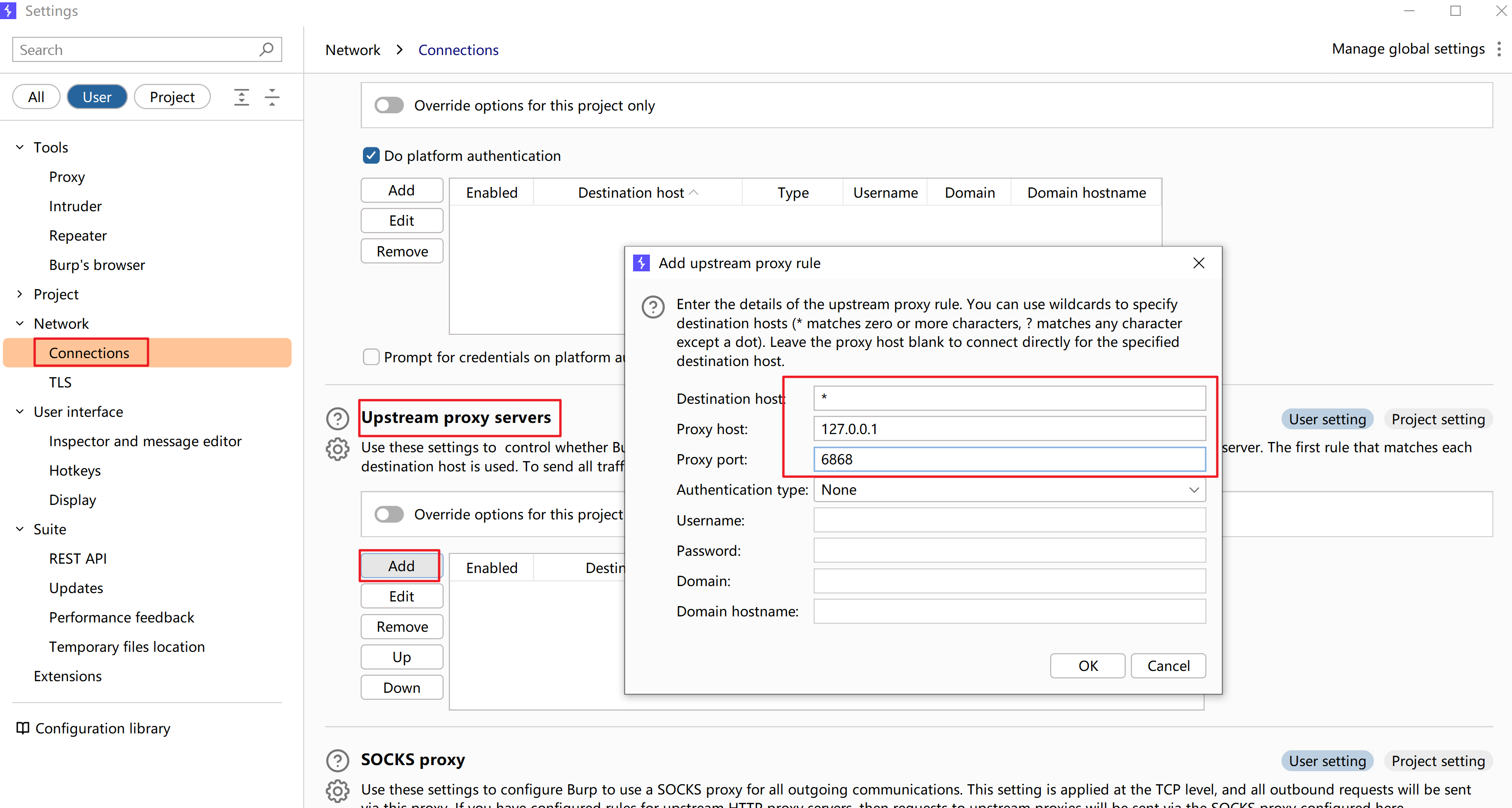Open Temporary files location settings
The width and height of the screenshot is (1512, 808).
click(127, 646)
